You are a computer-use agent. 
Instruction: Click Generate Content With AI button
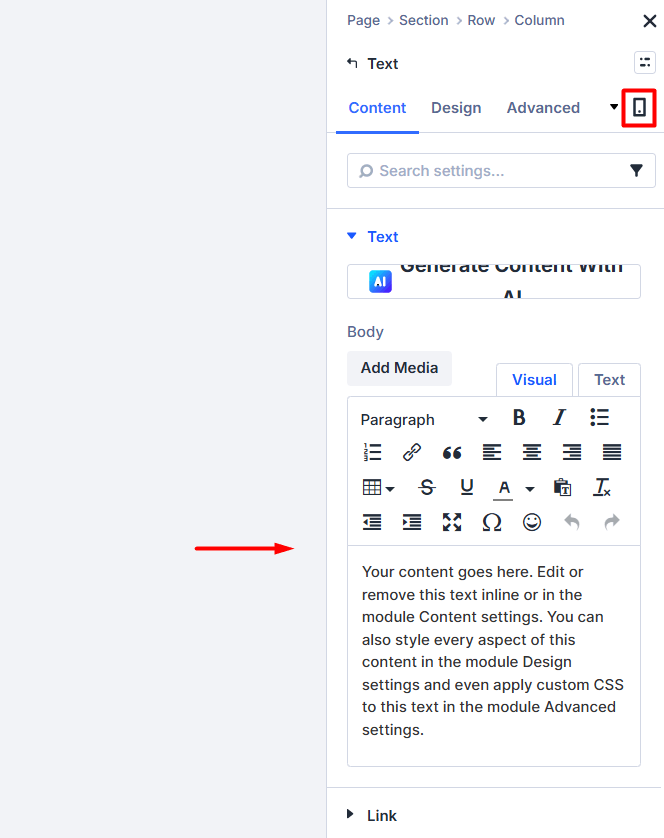(x=493, y=282)
